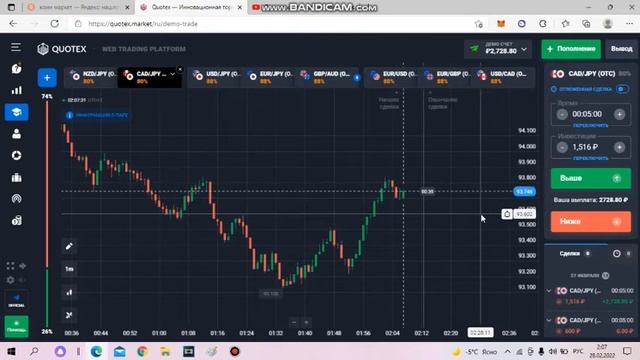Viewport: 640px width, 360px height.
Task: Expand the CAD/JPY tab dropdown arrow
Action: coord(173,74)
